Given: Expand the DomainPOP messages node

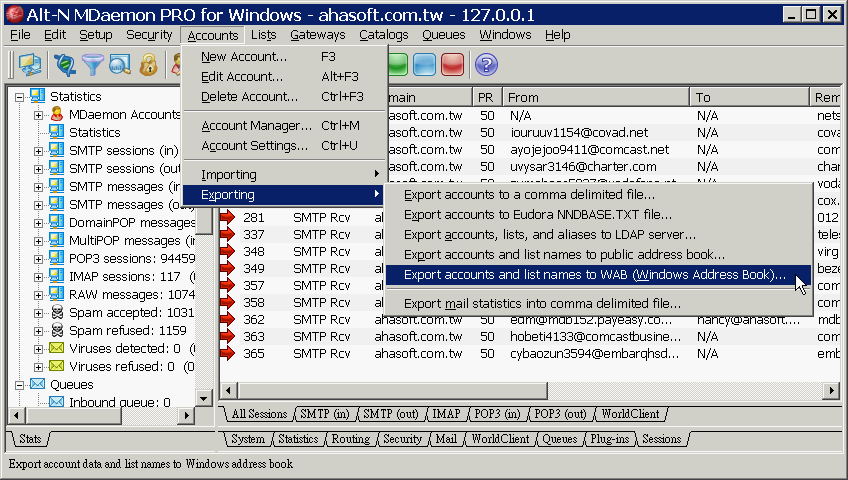Looking at the screenshot, I should tap(38, 223).
